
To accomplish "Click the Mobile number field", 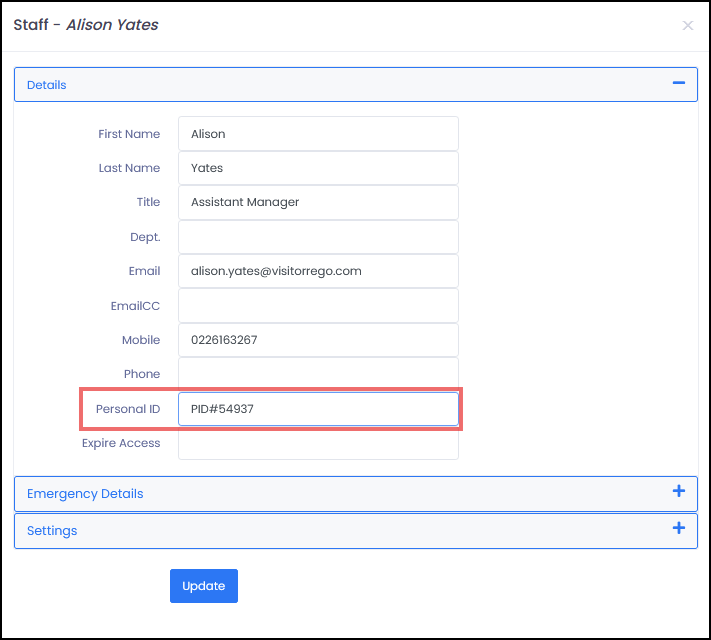I will [x=318, y=340].
